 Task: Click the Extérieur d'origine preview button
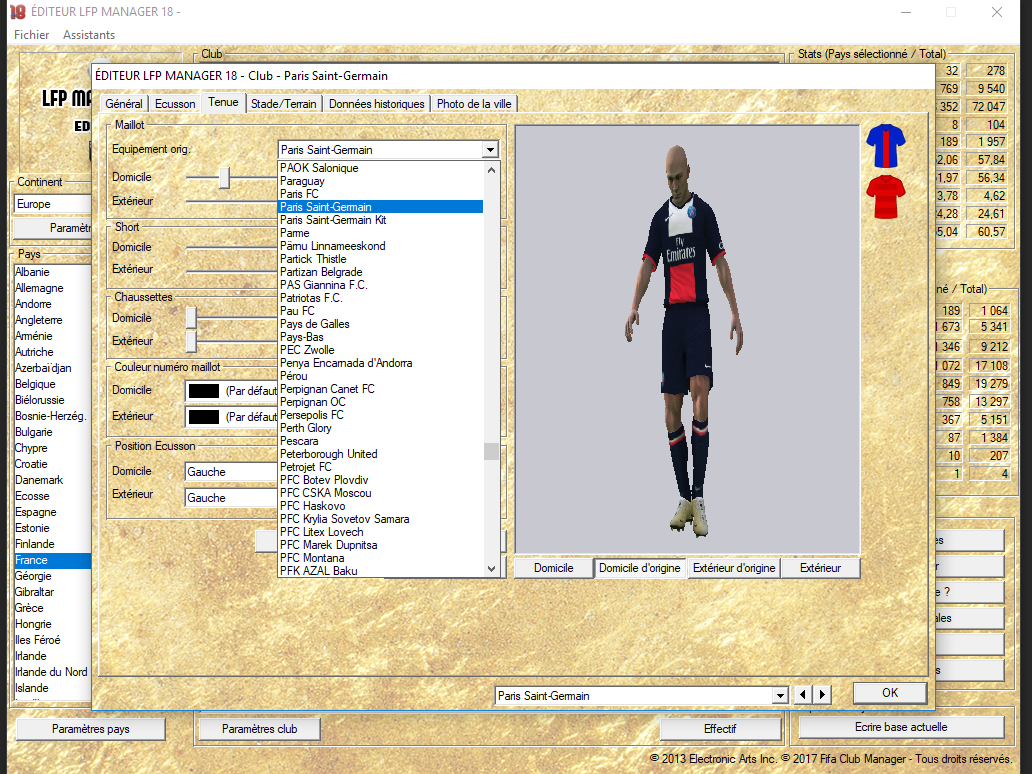734,568
